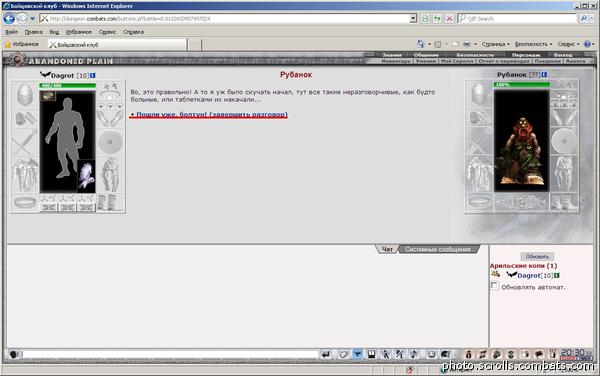Click the chat message input field
This screenshot has height=376, width=600.
(170, 354)
